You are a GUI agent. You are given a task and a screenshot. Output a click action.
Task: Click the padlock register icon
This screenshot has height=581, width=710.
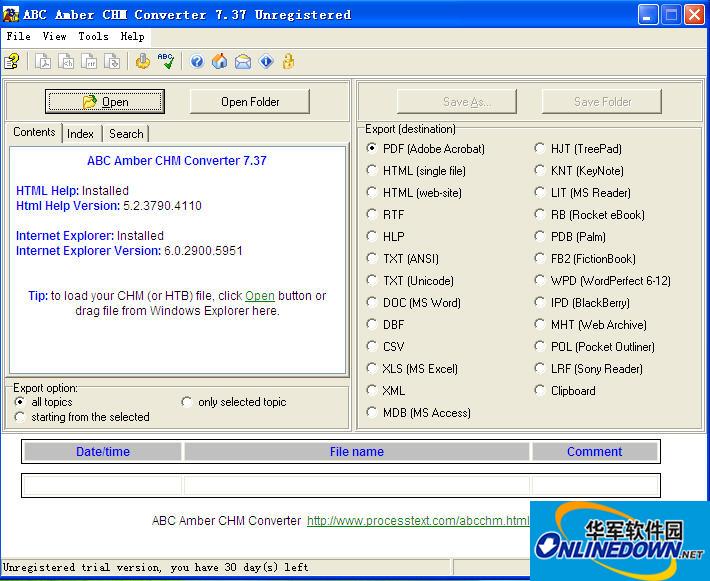tap(288, 61)
